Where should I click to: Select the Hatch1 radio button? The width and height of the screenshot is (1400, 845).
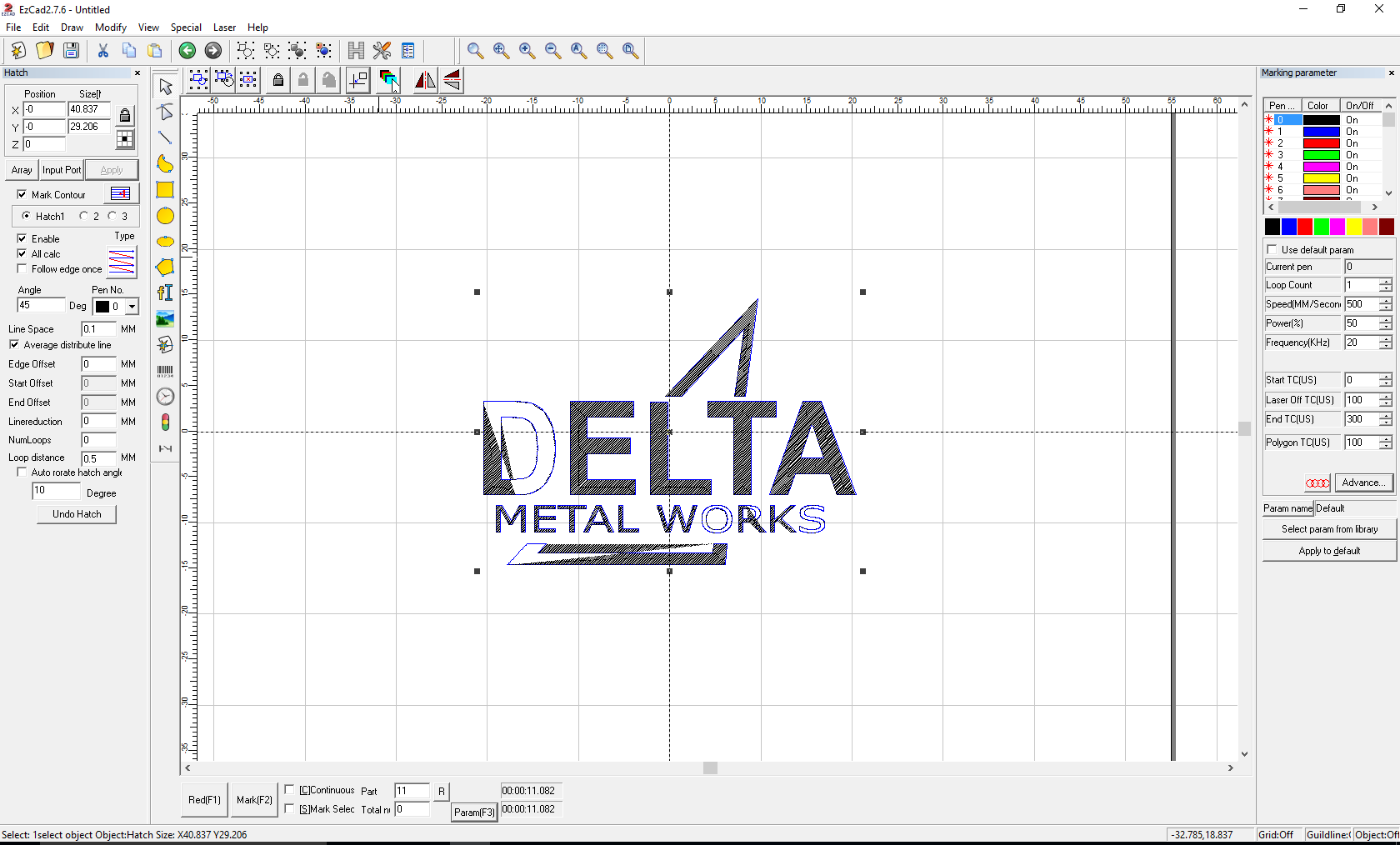(x=25, y=216)
